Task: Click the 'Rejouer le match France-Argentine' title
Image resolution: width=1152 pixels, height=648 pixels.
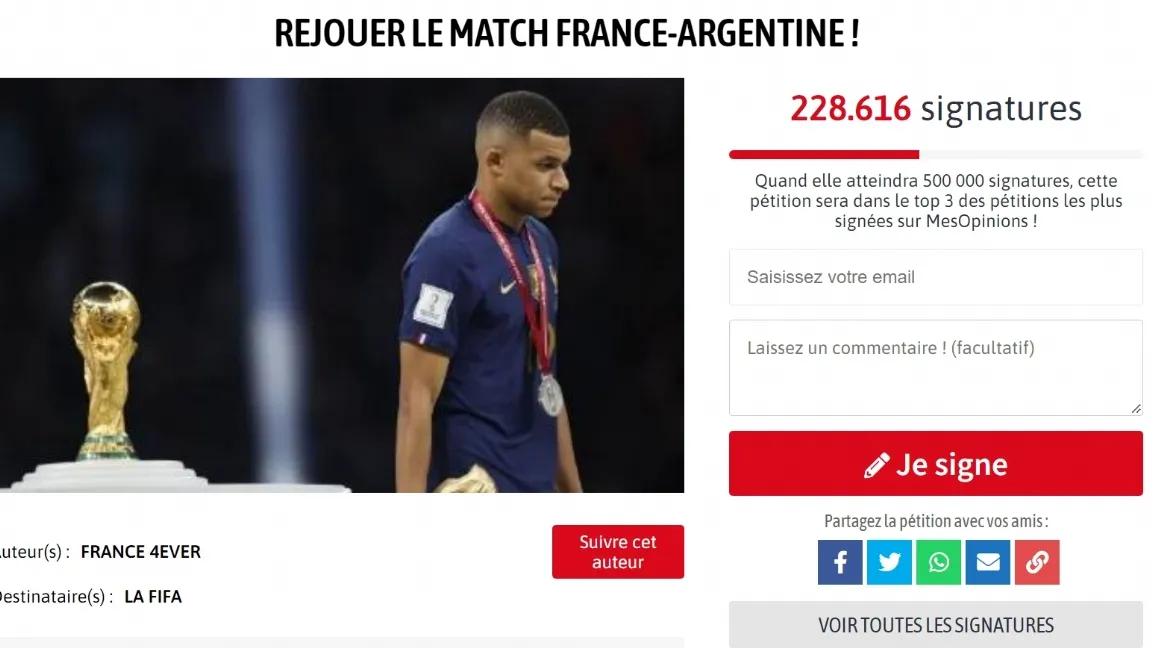Action: (x=566, y=33)
